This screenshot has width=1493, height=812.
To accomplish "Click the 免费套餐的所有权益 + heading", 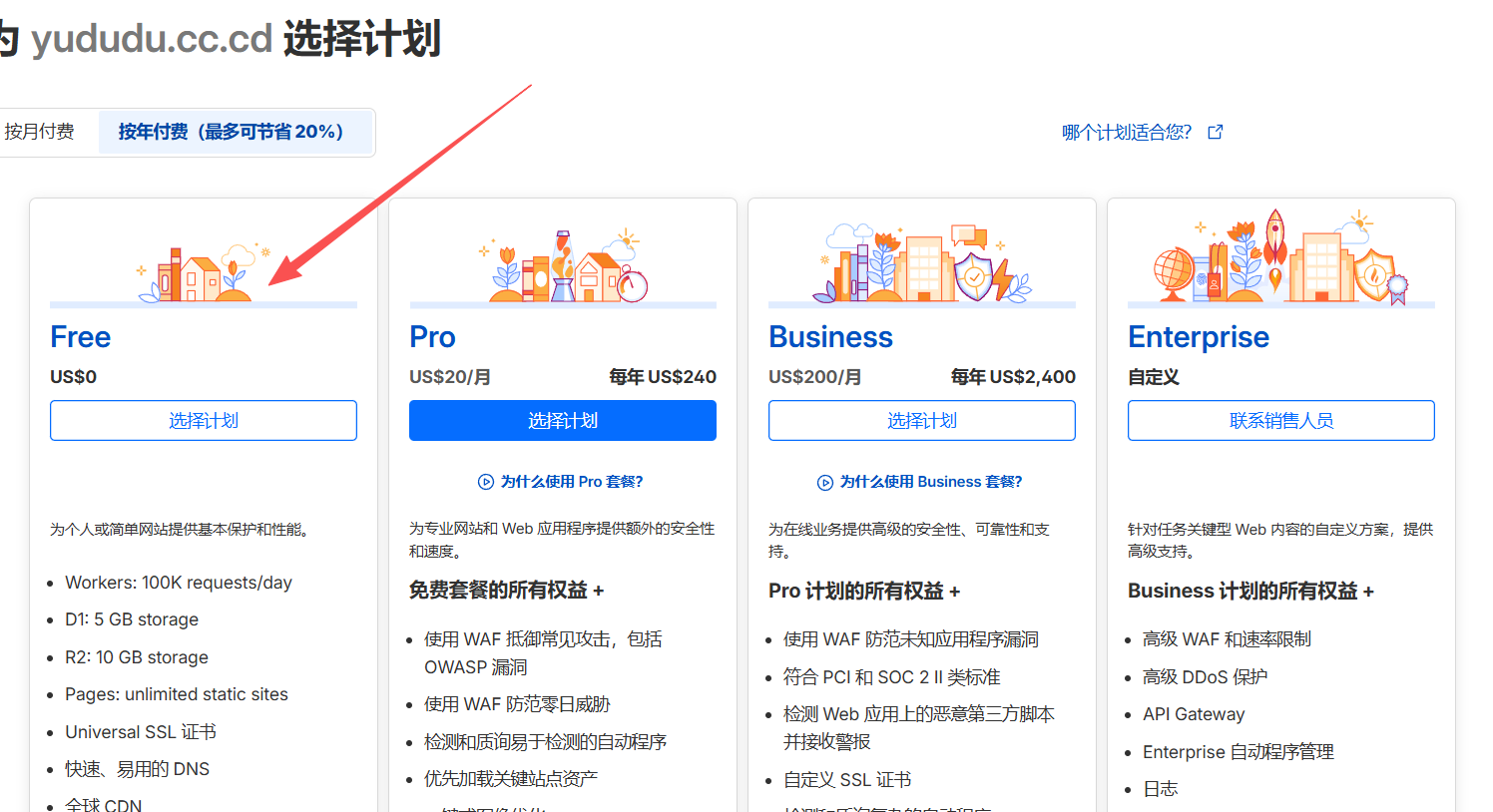I will coord(507,591).
